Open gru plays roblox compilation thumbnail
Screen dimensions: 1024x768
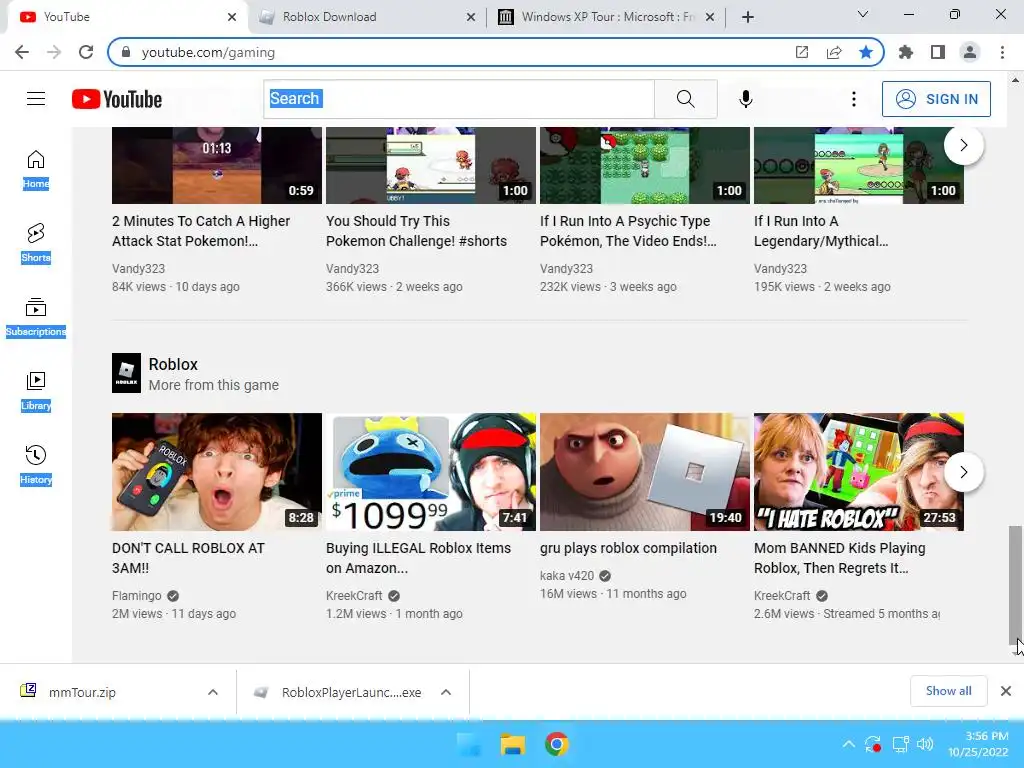click(x=645, y=472)
